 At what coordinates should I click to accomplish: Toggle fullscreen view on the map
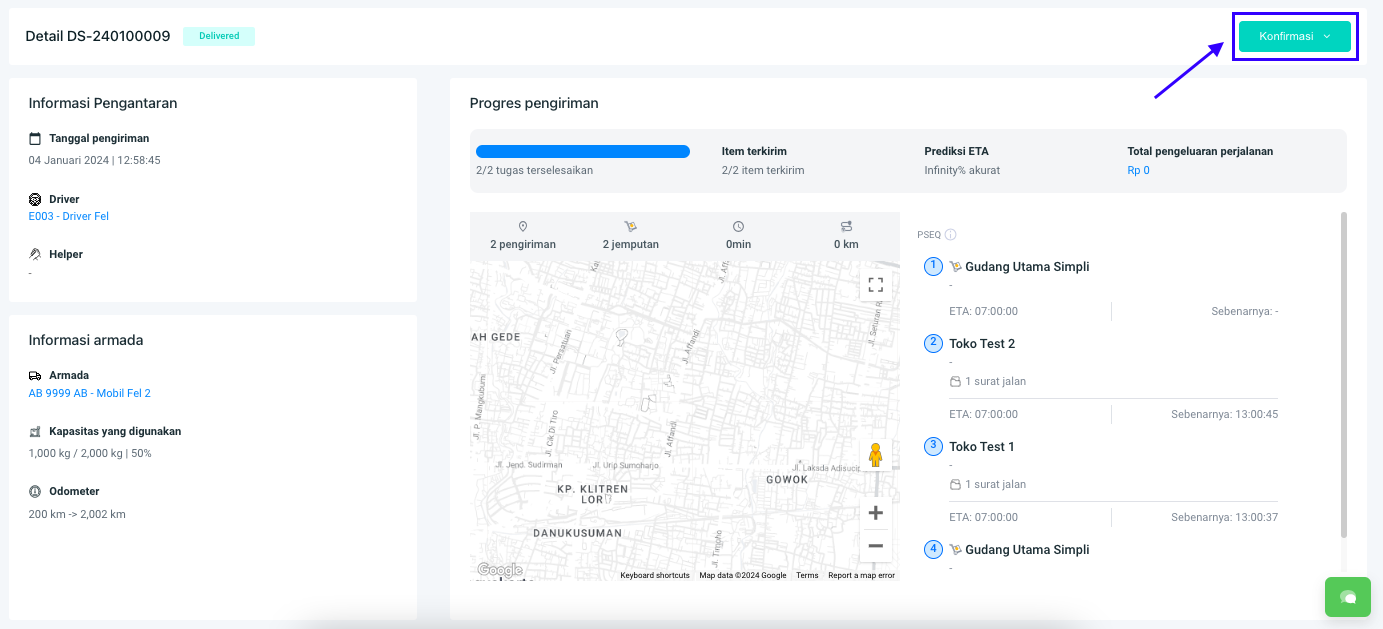(875, 285)
